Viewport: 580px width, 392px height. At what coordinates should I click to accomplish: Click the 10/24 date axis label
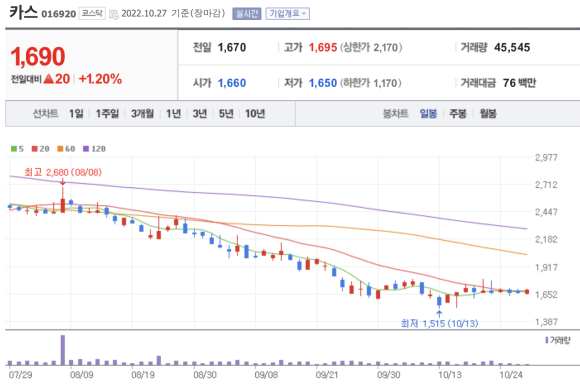click(511, 375)
